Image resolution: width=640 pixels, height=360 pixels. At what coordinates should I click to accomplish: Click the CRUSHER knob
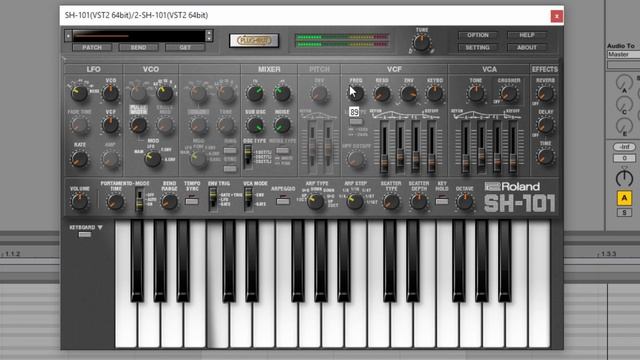coord(509,93)
